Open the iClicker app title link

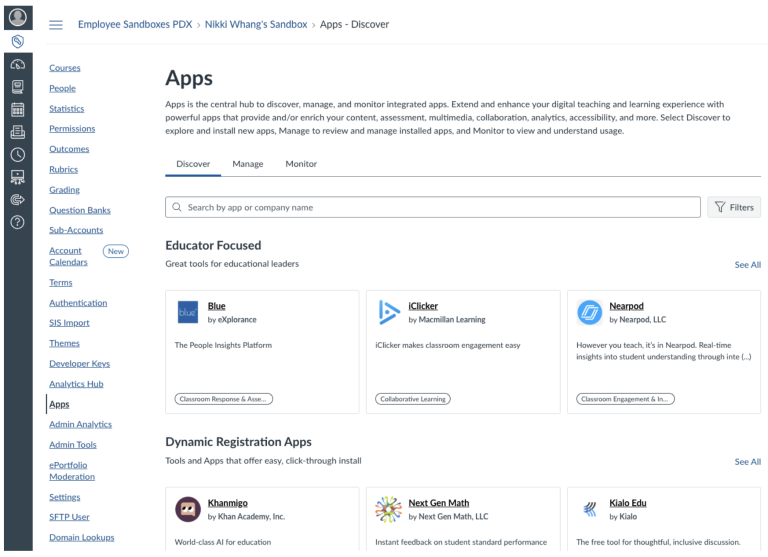[423, 306]
